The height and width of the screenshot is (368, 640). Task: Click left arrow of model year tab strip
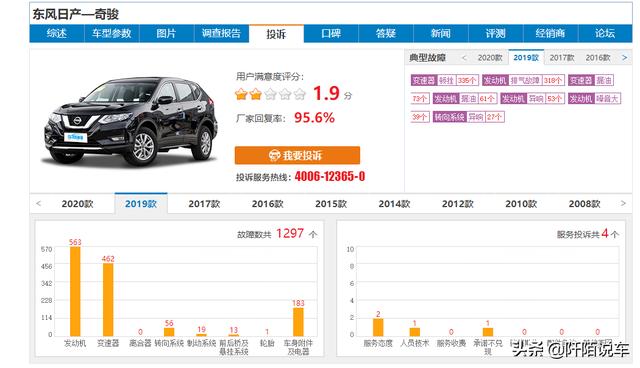pos(39,203)
